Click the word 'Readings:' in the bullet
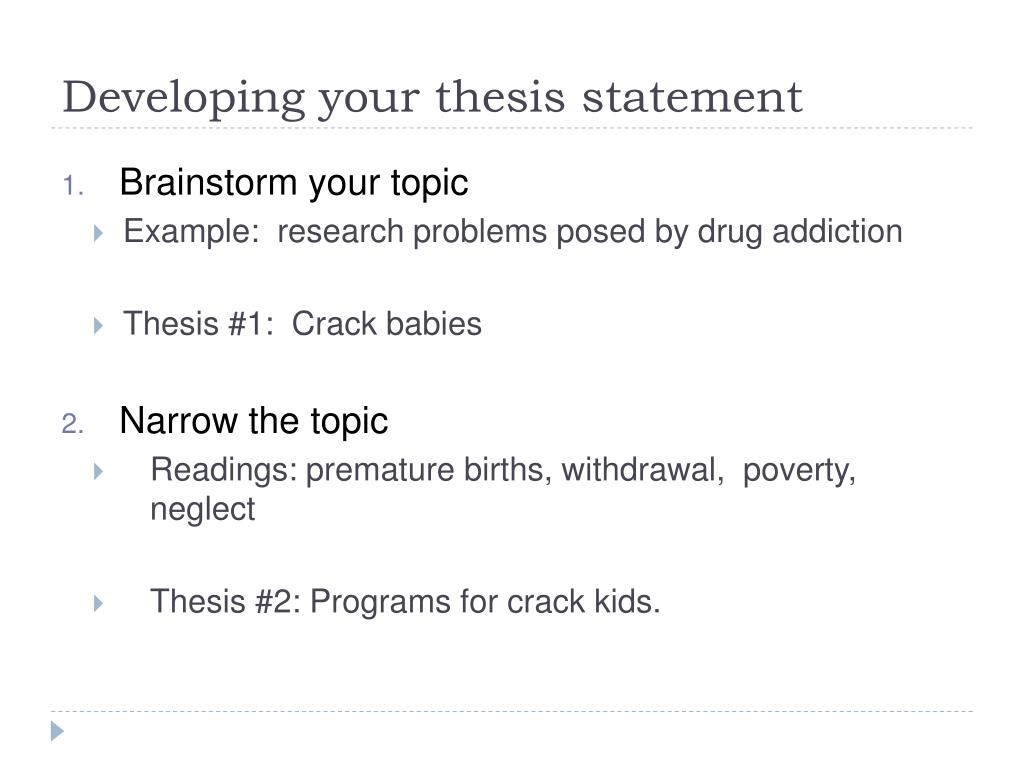 (x=224, y=471)
